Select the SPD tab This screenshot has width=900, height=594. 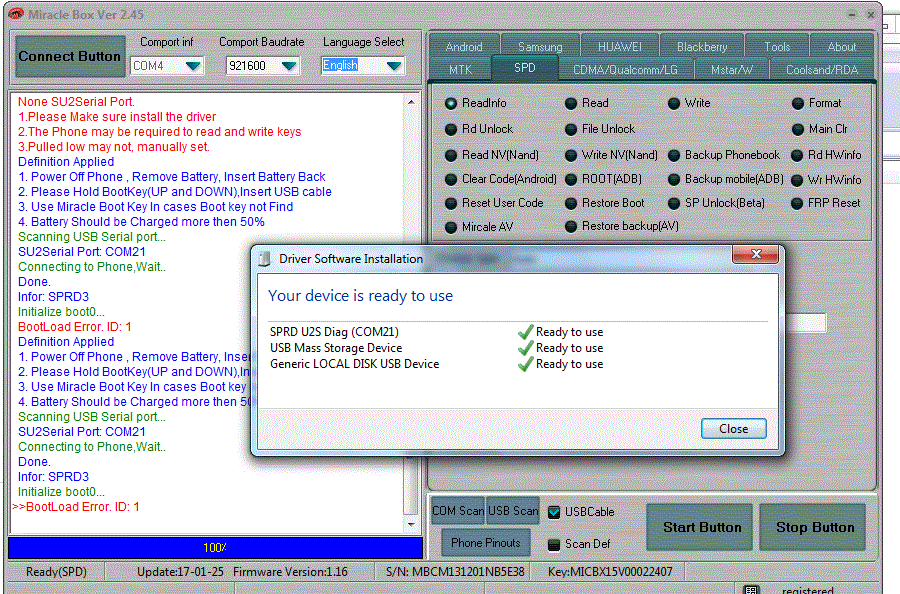[x=525, y=68]
